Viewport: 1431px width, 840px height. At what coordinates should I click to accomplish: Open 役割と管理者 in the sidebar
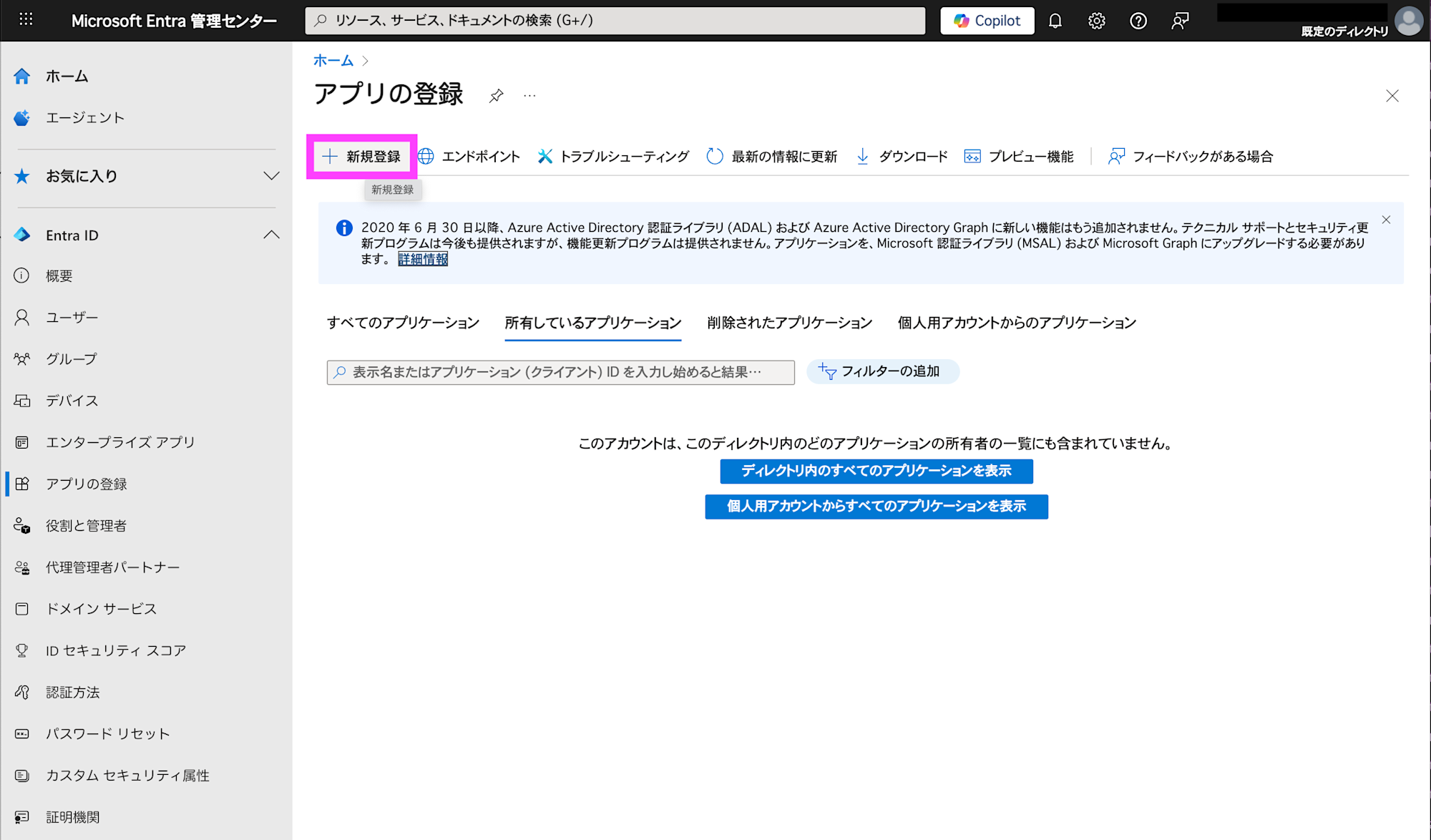86,525
